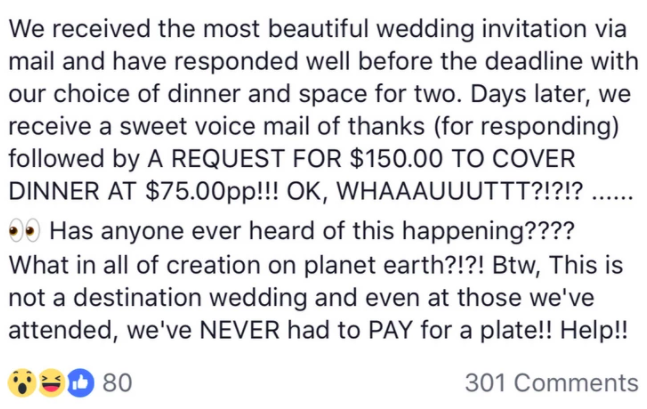The width and height of the screenshot is (647, 409).
Task: Click the Wow reaction emoji icon
Action: point(22,383)
